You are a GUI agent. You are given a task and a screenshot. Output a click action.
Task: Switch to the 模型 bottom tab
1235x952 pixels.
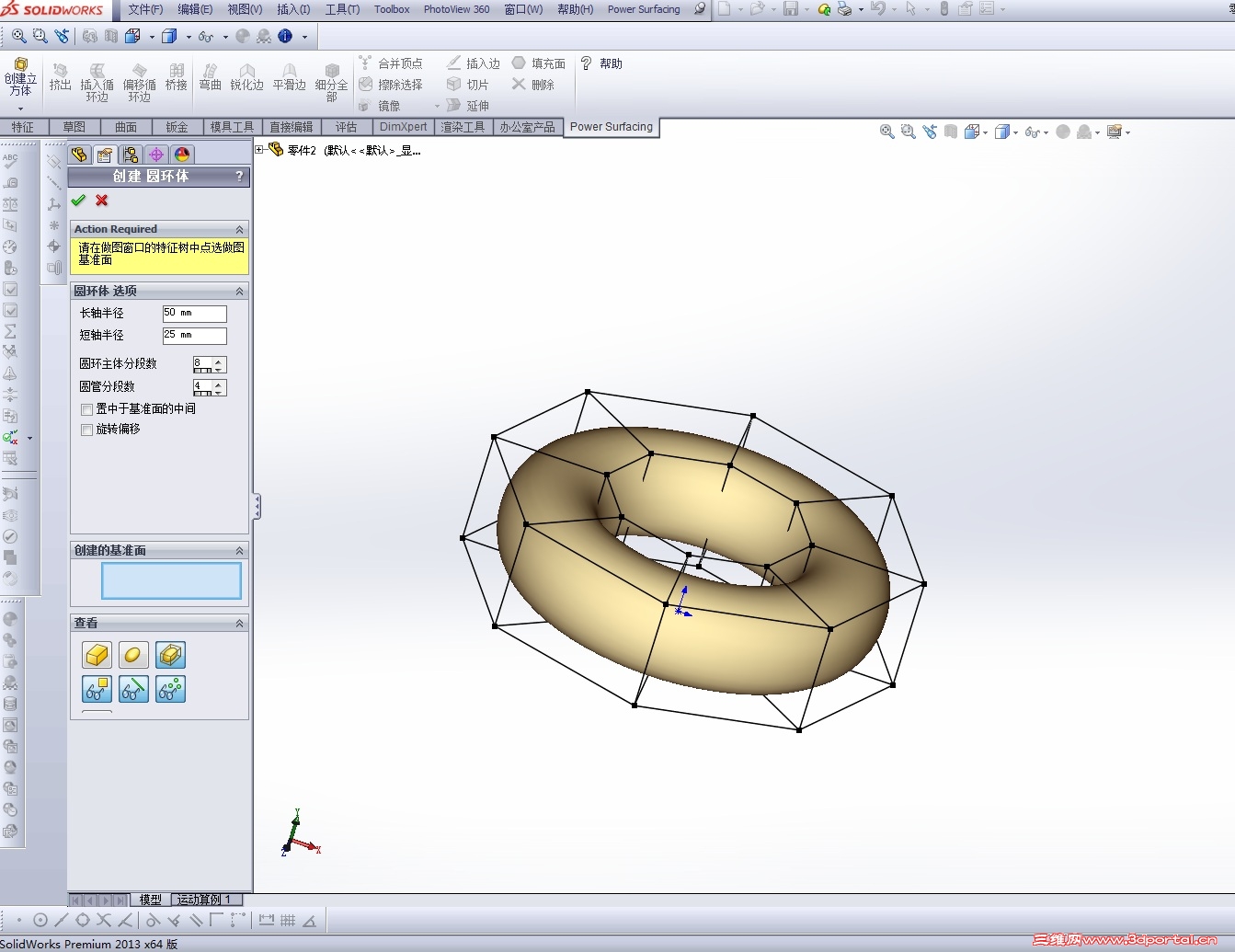click(x=150, y=900)
